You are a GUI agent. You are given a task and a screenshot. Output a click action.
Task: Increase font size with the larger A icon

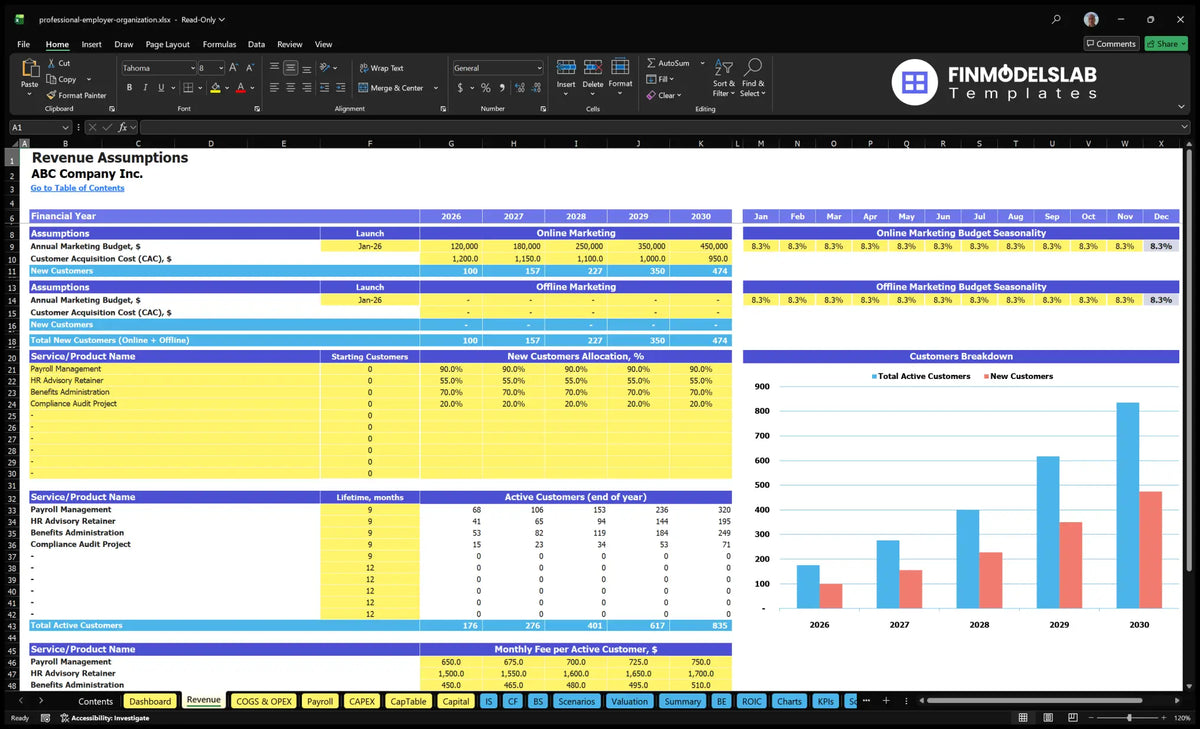(234, 68)
